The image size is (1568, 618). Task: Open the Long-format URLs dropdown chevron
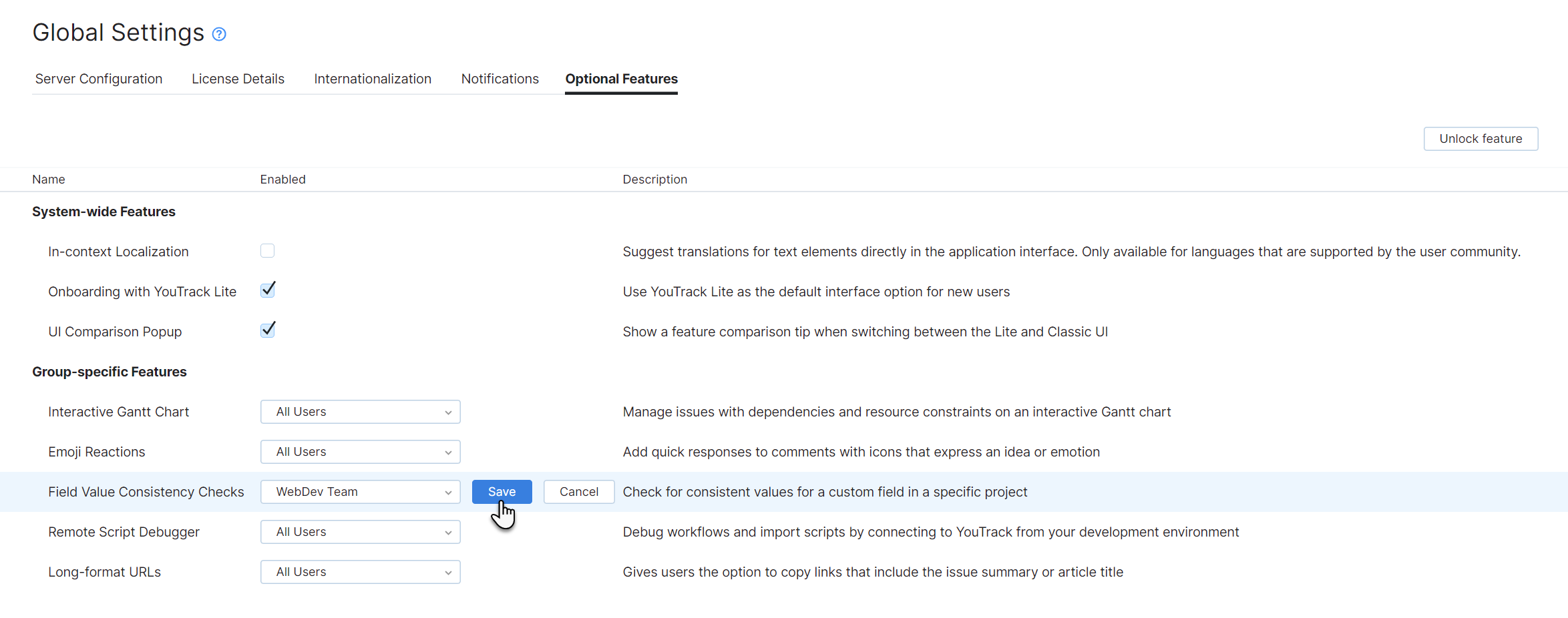click(448, 572)
